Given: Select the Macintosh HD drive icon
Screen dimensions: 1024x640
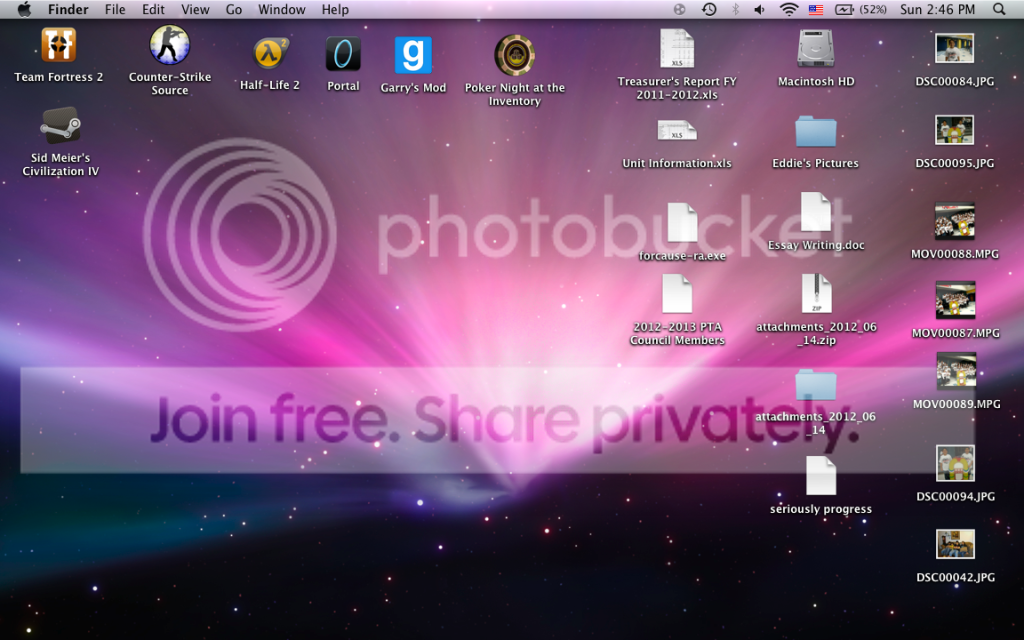Looking at the screenshot, I should point(816,48).
